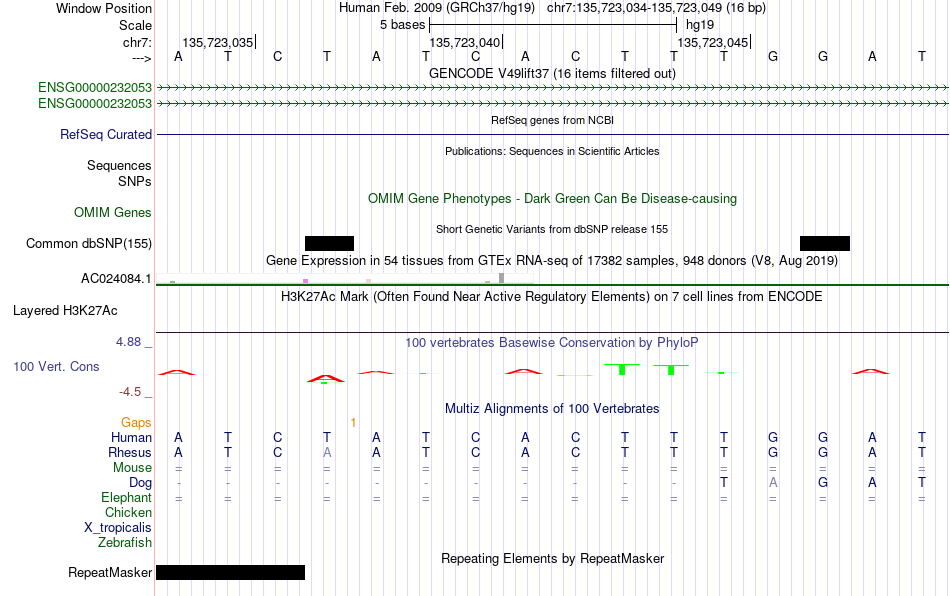The width and height of the screenshot is (950, 596).
Task: Click the Rhesus species row label
Action: [x=130, y=452]
